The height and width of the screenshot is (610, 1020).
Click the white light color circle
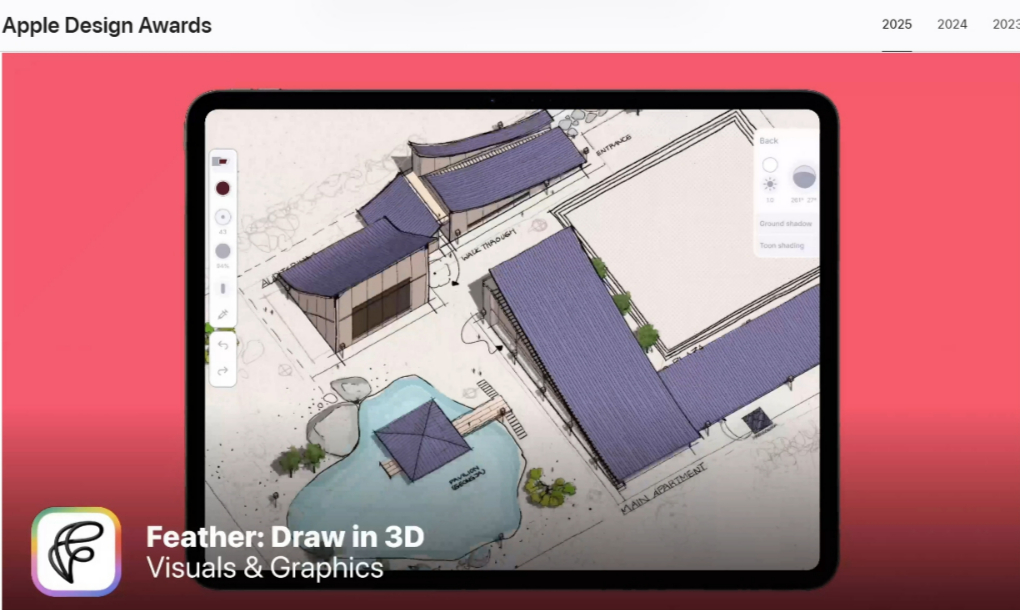pos(770,165)
